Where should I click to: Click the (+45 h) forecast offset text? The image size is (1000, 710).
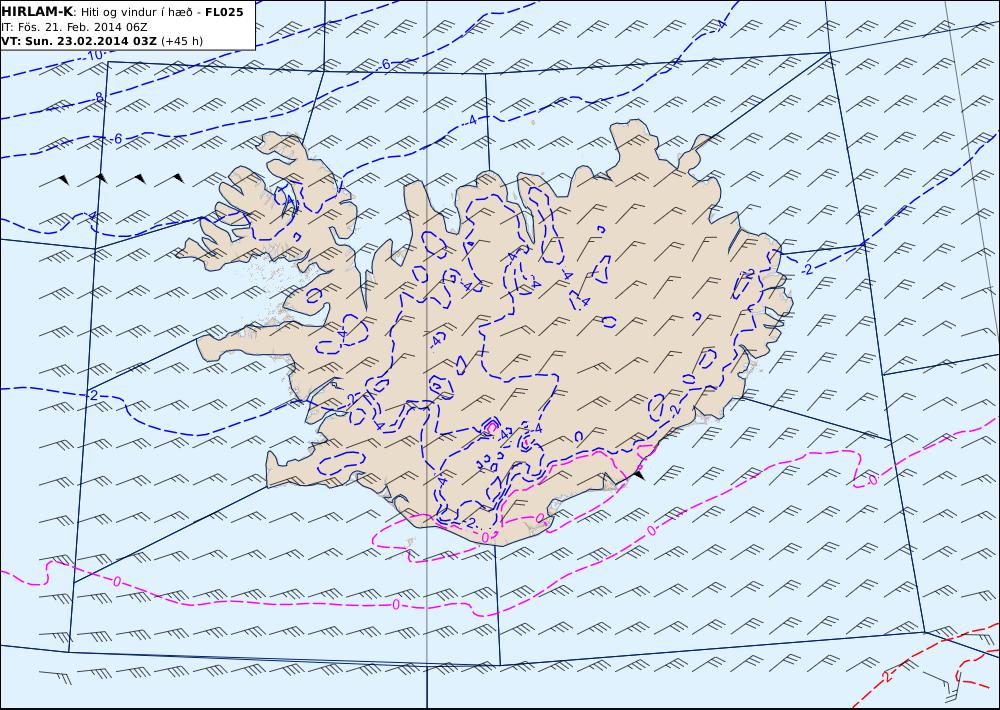point(182,41)
